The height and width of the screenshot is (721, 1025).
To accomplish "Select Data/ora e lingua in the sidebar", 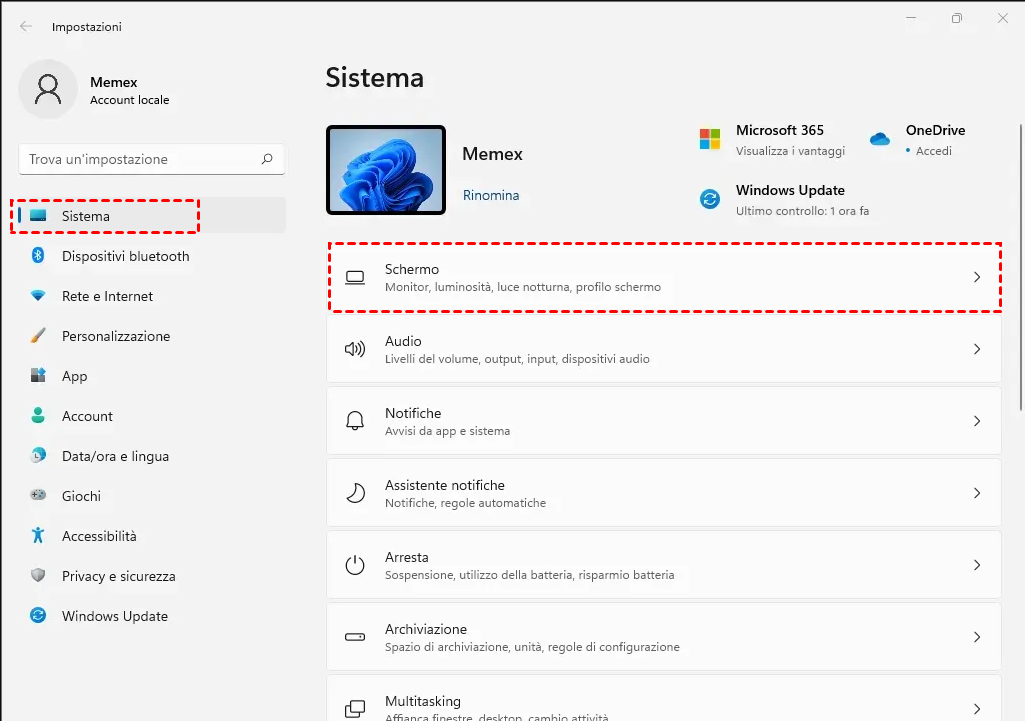I will point(115,456).
